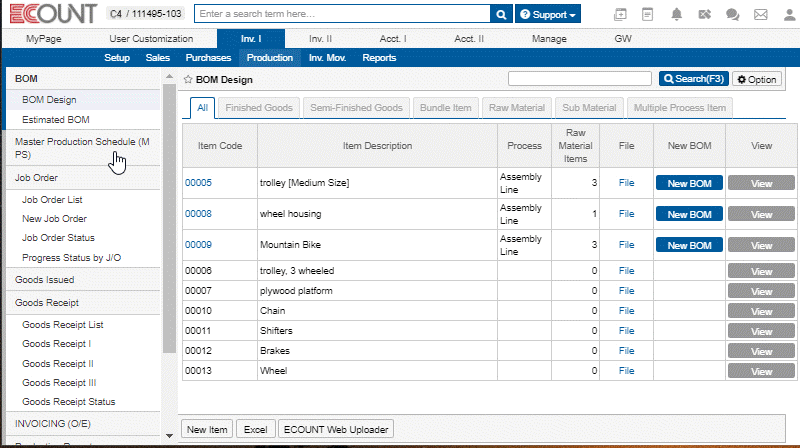Open the Reports submenu
Screen dimensions: 800x448
coord(379,58)
